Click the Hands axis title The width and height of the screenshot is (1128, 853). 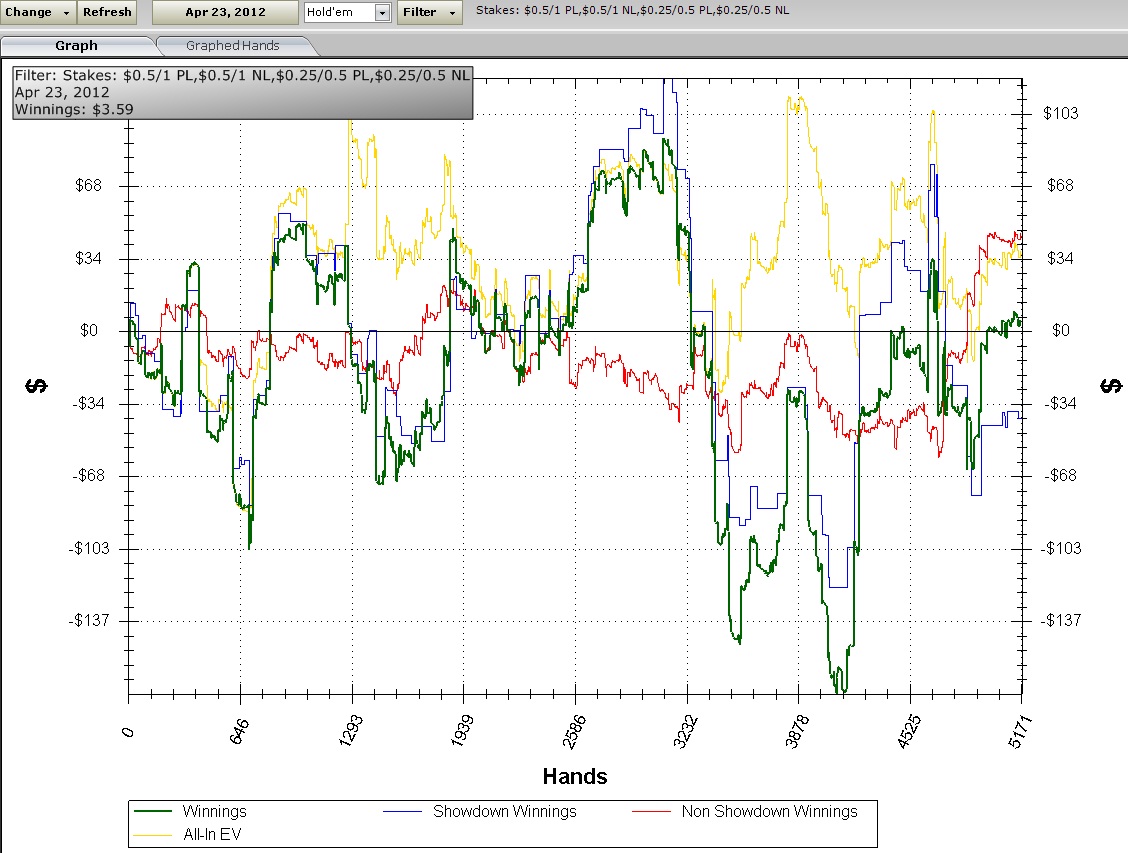[574, 776]
